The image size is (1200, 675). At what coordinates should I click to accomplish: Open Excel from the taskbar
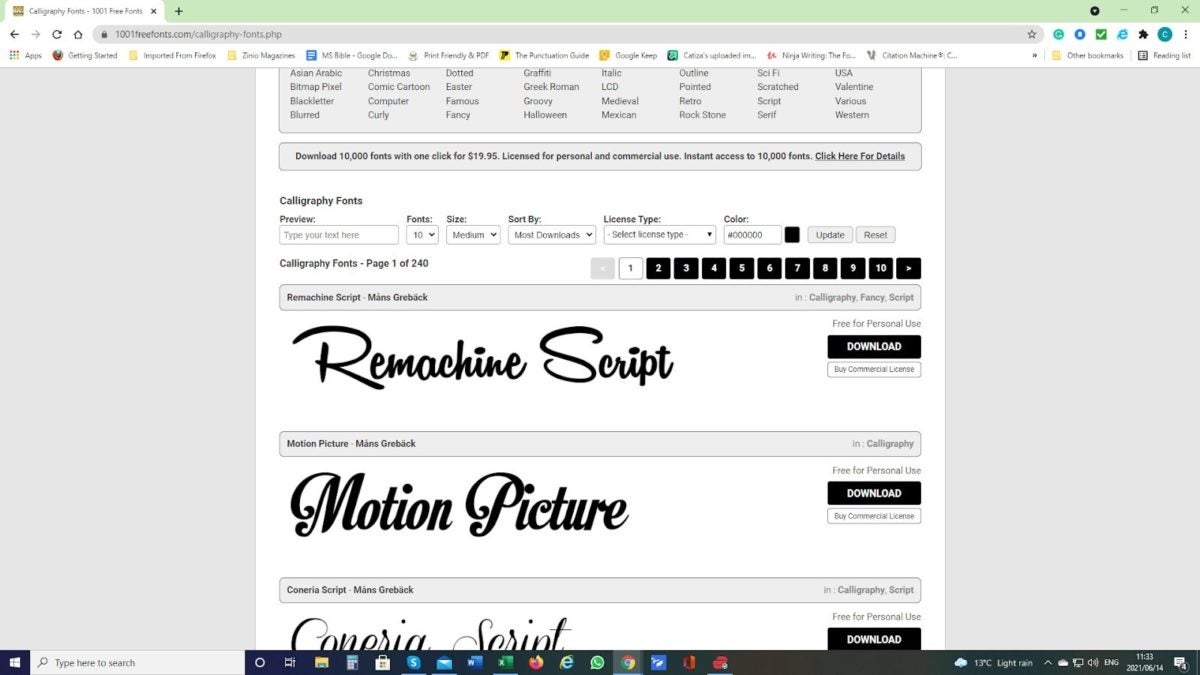pos(505,662)
